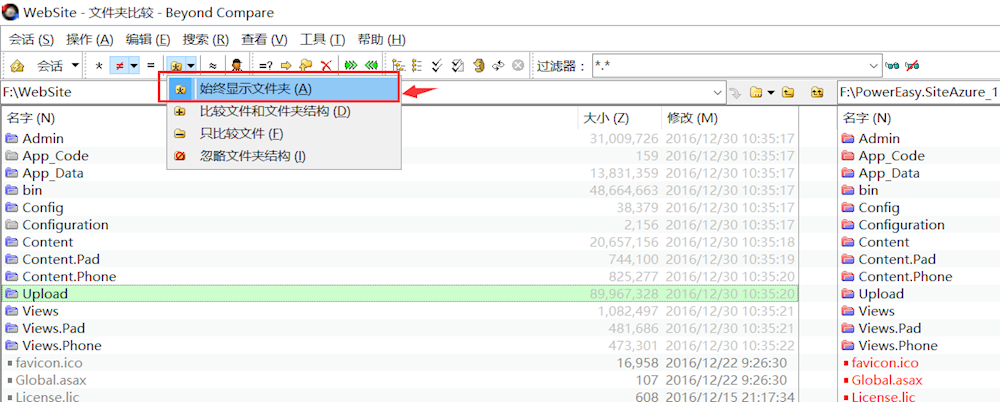The height and width of the screenshot is (402, 1000).
Task: Click the glasses Filters icon
Action: pyautogui.click(x=892, y=65)
